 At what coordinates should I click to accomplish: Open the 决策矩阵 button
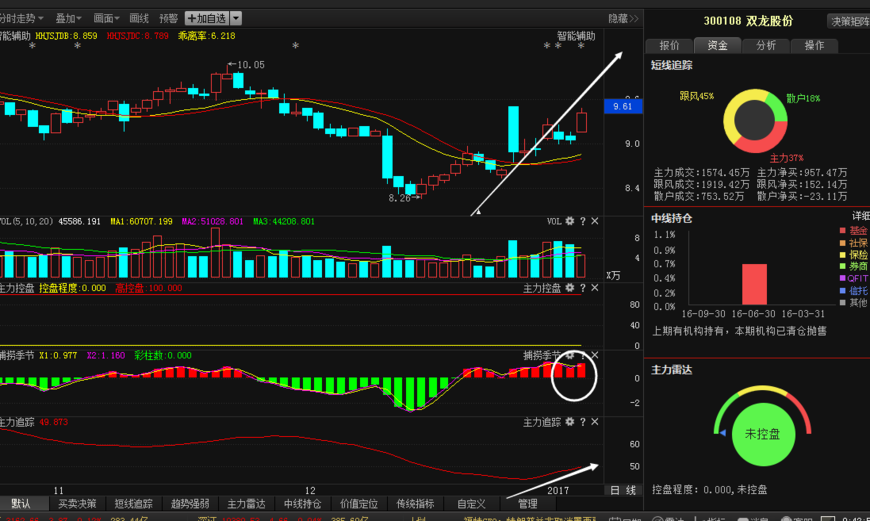pos(849,21)
